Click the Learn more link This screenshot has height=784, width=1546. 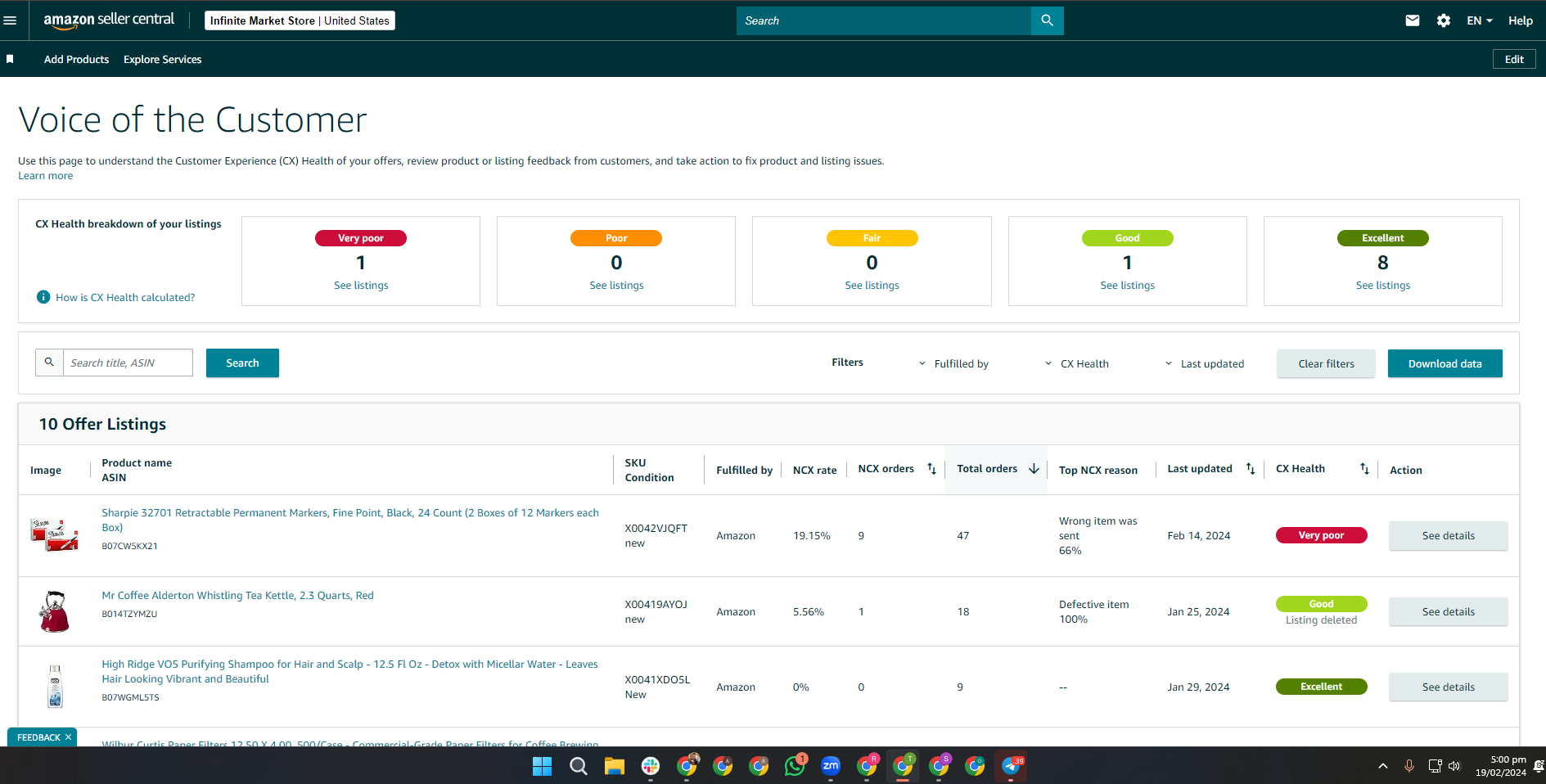[x=46, y=176]
